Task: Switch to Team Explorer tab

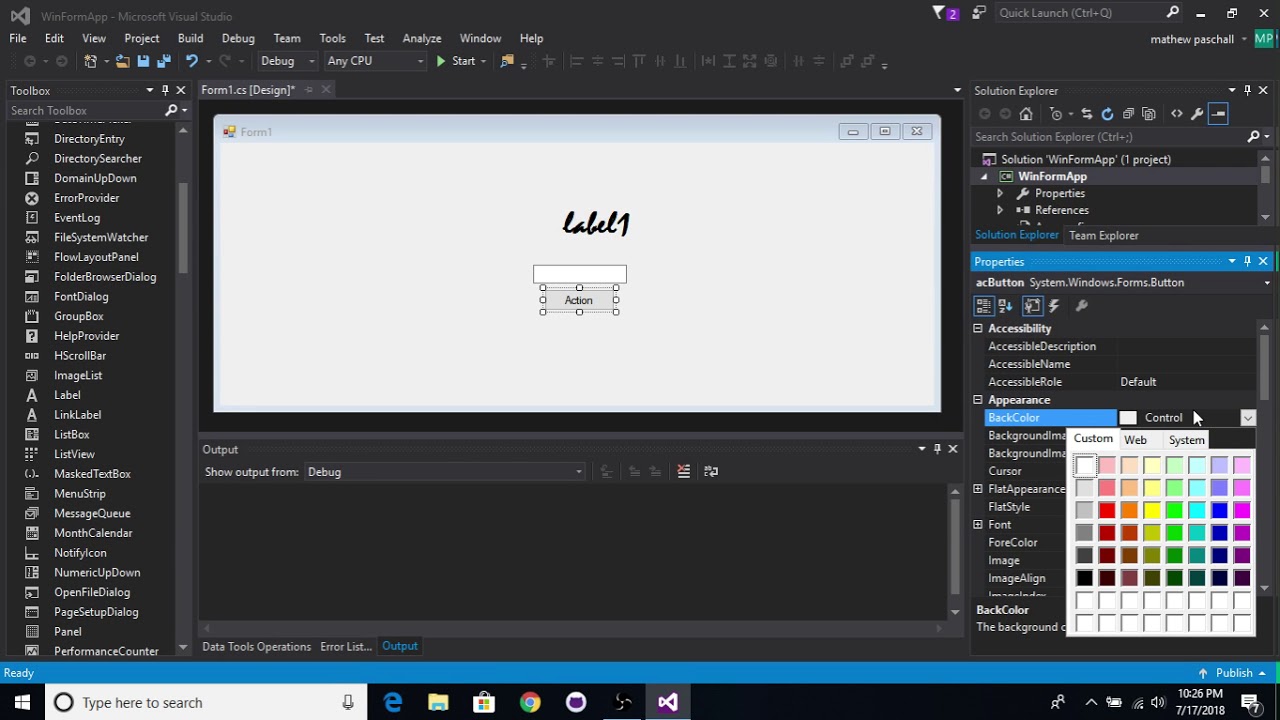Action: click(1104, 235)
